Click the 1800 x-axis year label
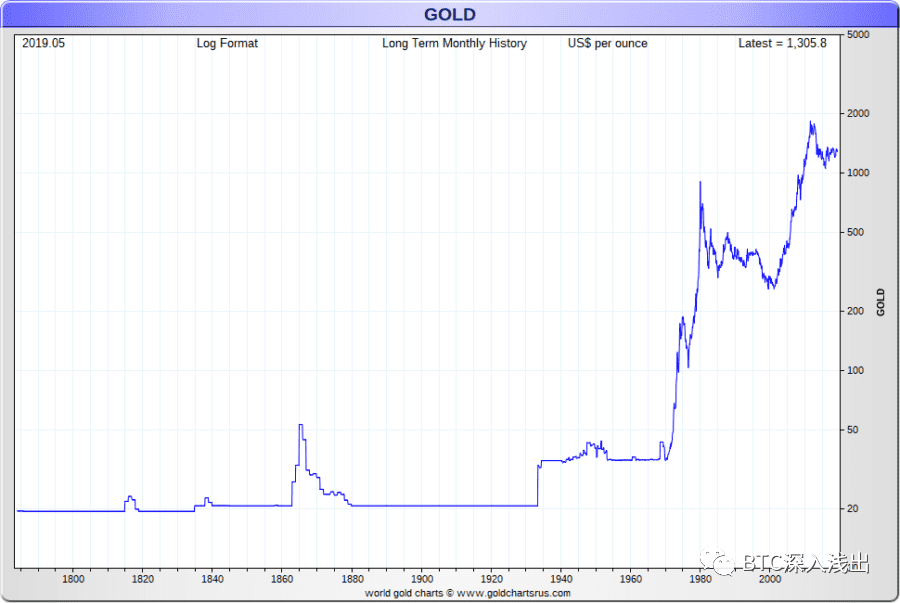Image resolution: width=900 pixels, height=603 pixels. click(73, 579)
